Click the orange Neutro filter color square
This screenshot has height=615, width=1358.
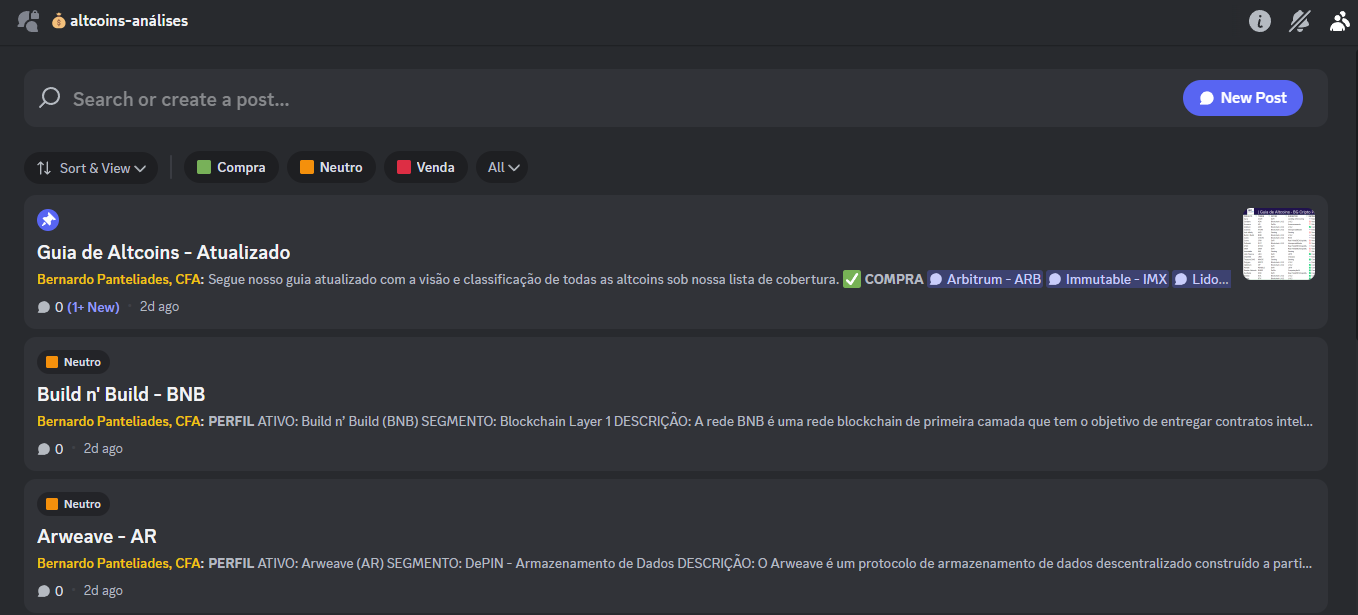(x=307, y=167)
